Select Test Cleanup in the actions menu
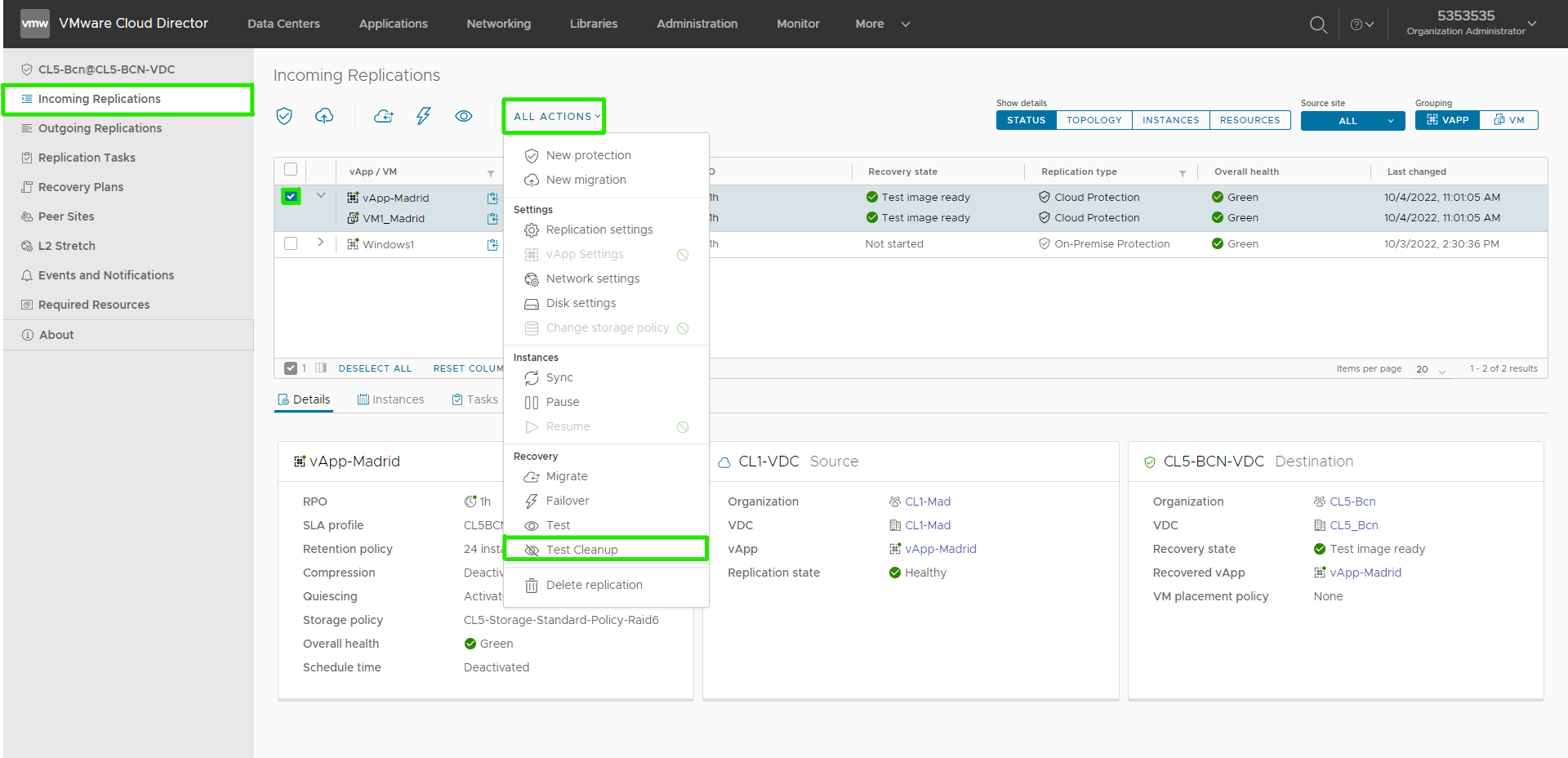The height and width of the screenshot is (758, 1568). [606, 549]
